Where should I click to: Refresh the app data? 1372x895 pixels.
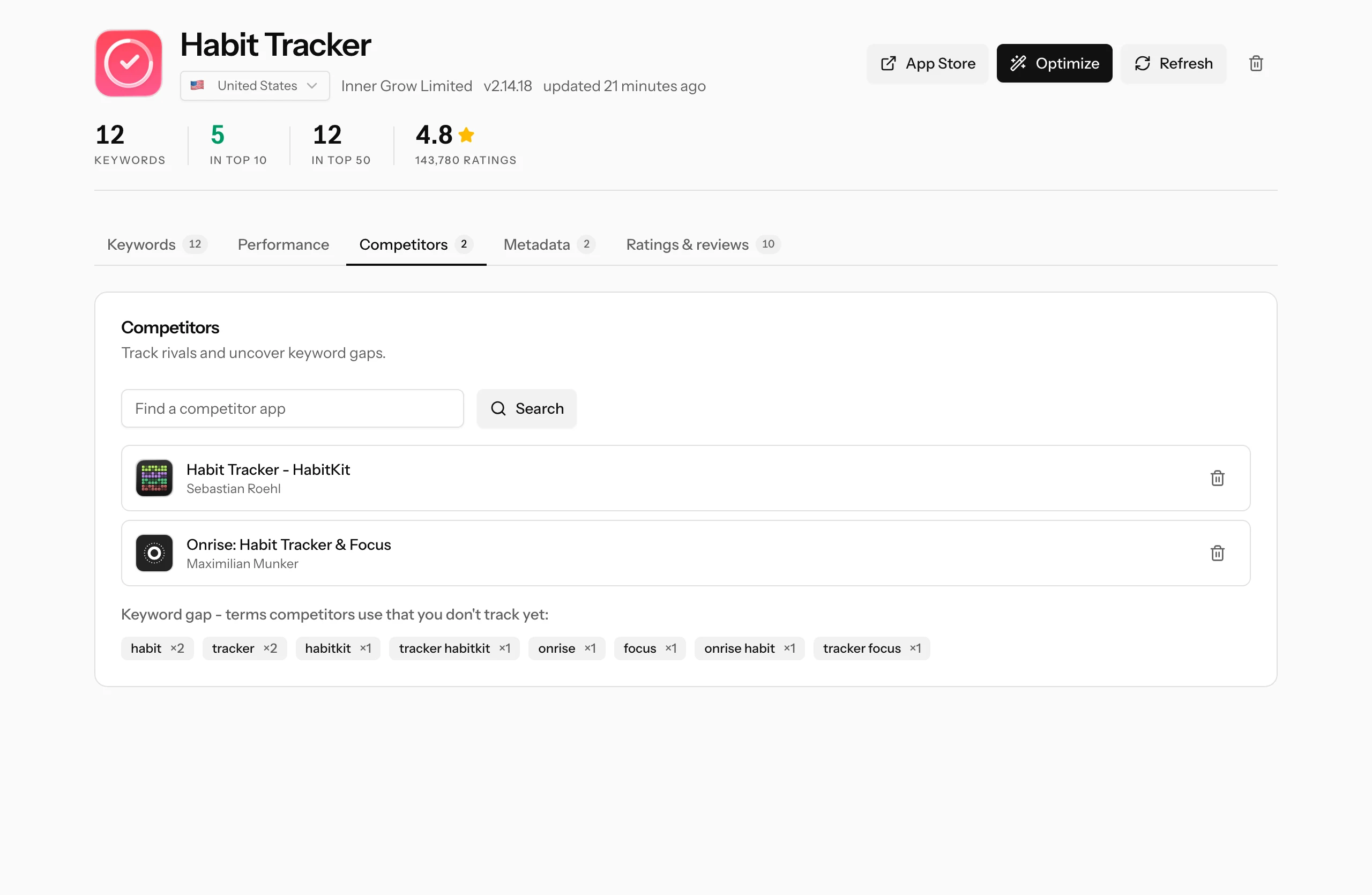tap(1173, 63)
